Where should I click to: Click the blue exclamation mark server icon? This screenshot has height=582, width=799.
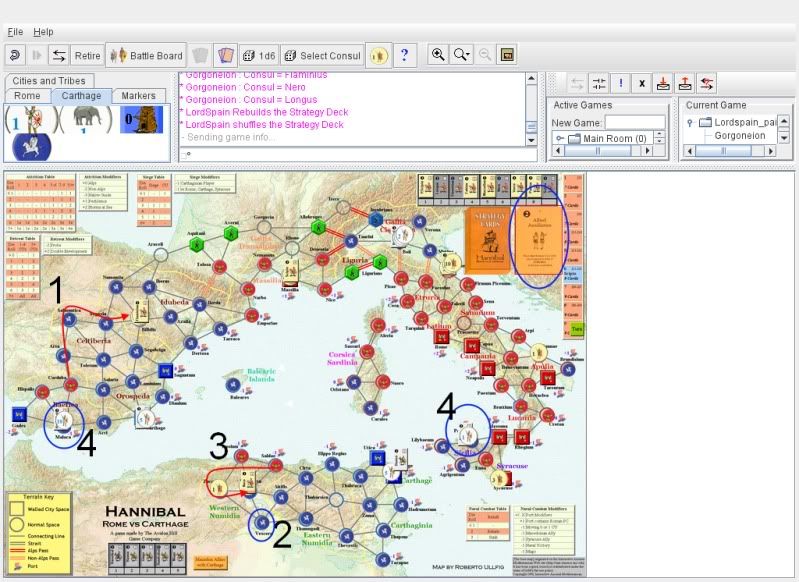(621, 83)
